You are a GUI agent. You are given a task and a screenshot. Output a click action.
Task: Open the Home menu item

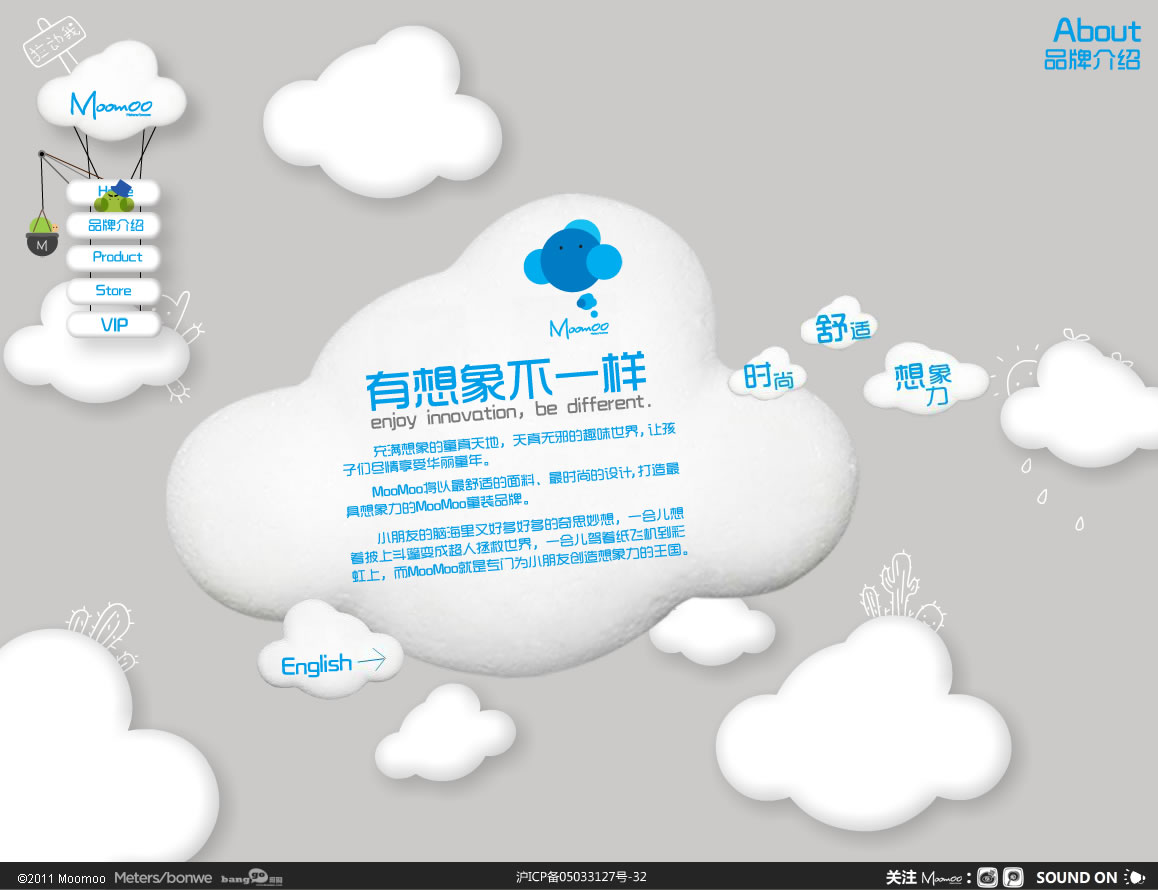[113, 192]
